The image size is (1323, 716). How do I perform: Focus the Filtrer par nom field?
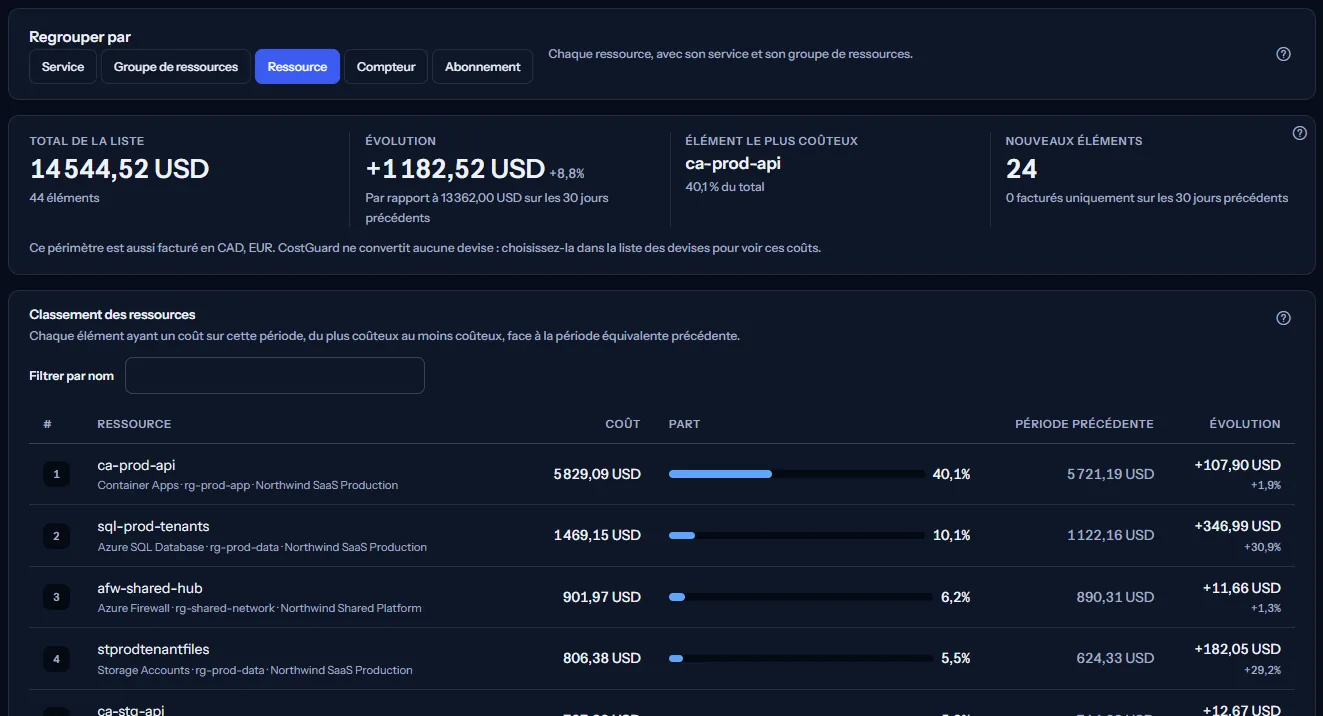click(275, 376)
